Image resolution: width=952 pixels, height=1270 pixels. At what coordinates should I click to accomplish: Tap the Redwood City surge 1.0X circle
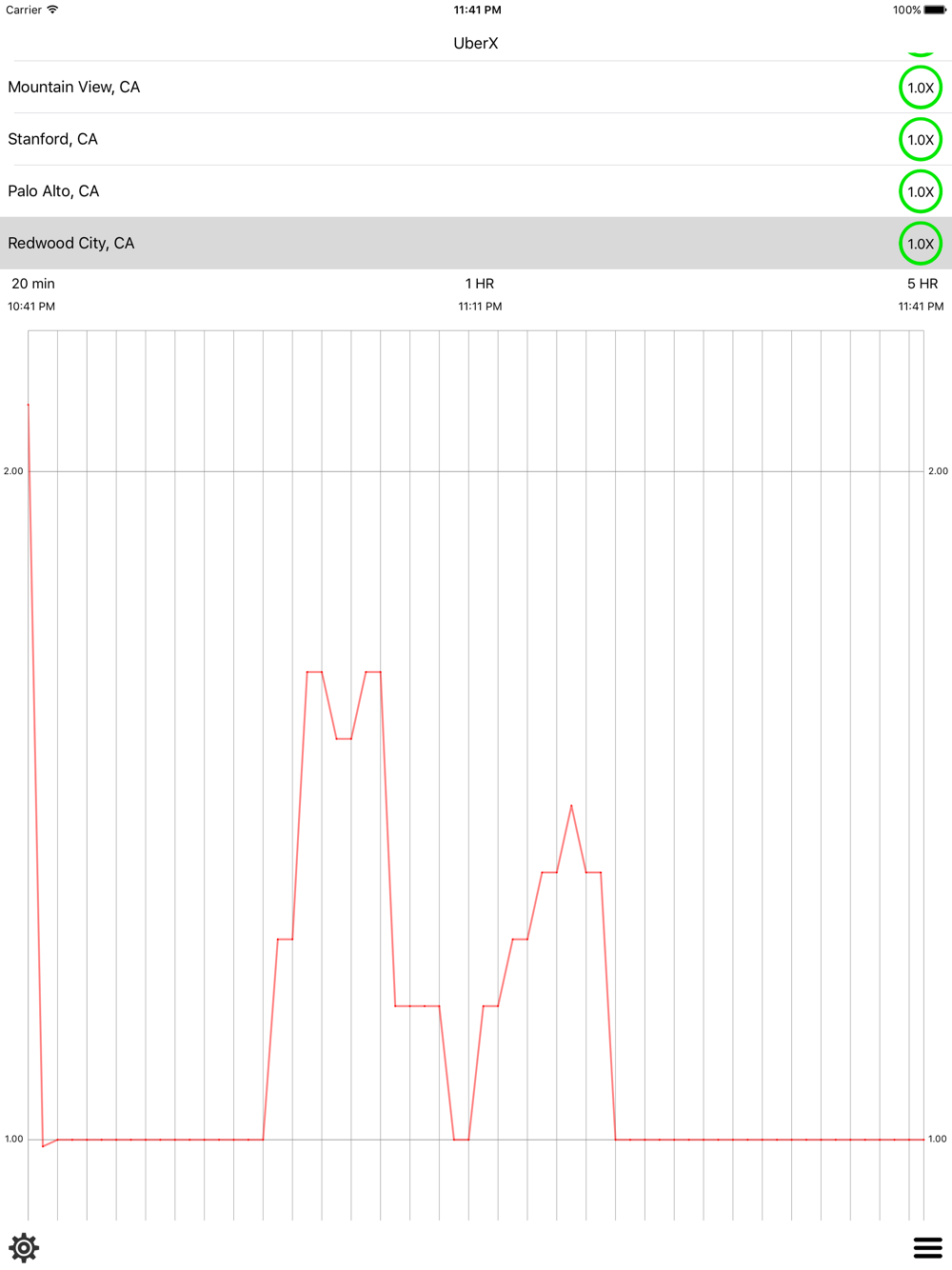[921, 244]
